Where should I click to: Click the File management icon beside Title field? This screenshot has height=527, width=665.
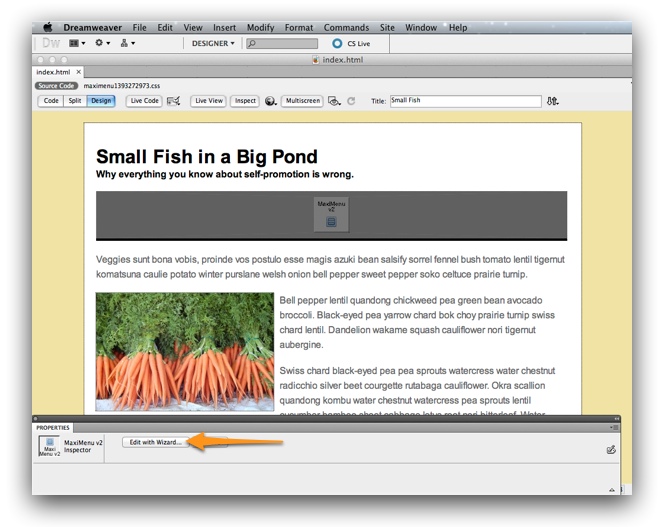point(553,101)
